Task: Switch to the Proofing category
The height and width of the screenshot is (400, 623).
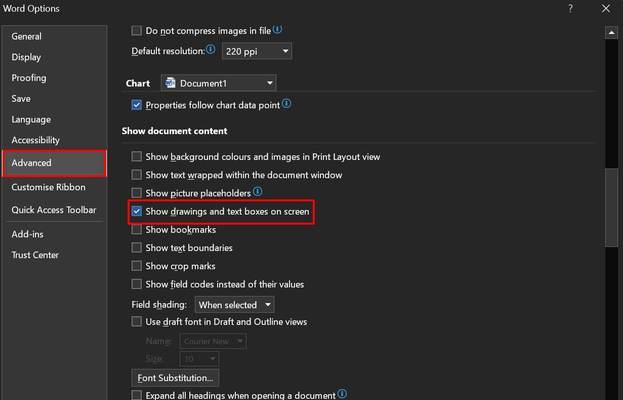Action: [x=29, y=78]
